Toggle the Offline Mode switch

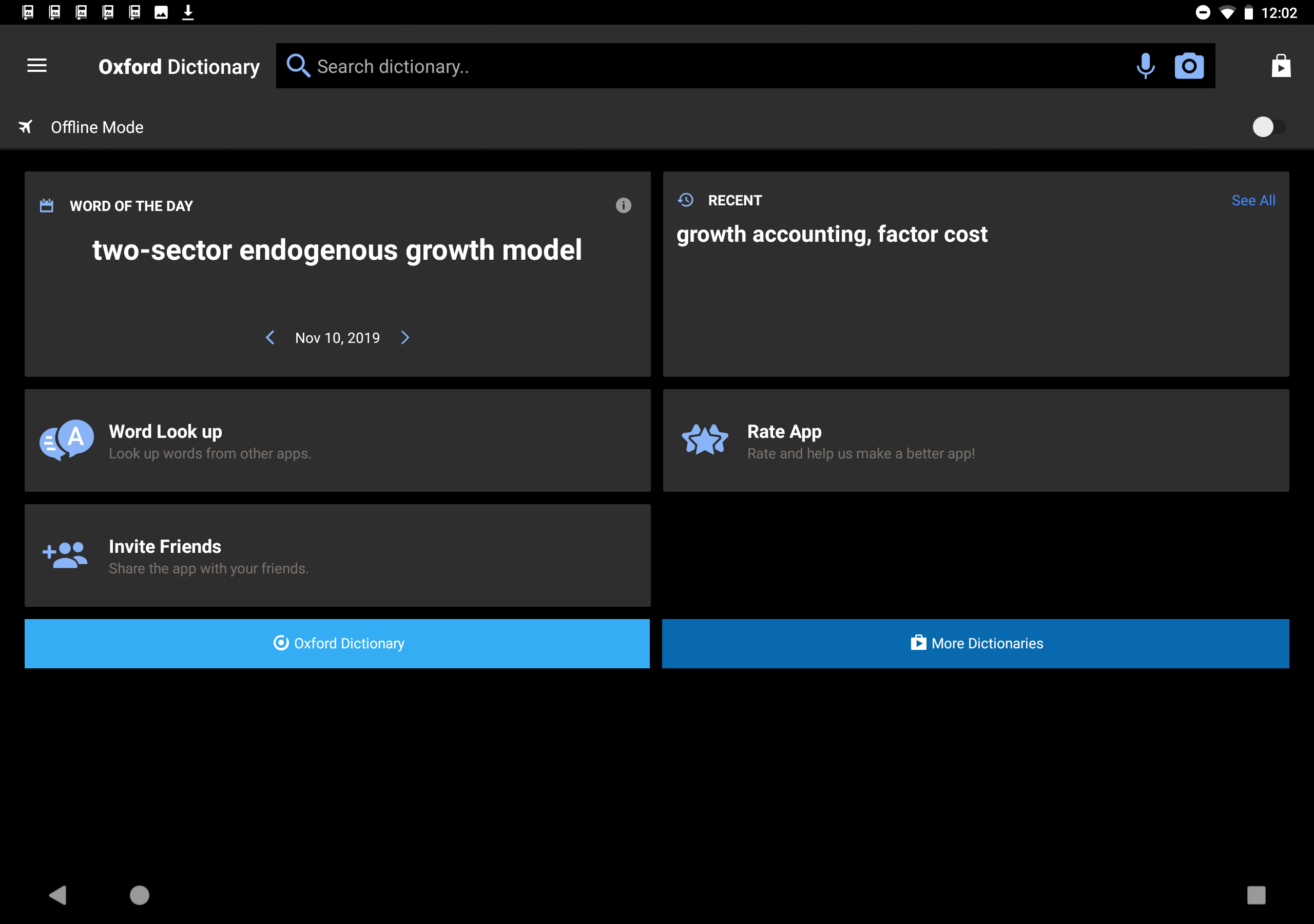1268,127
